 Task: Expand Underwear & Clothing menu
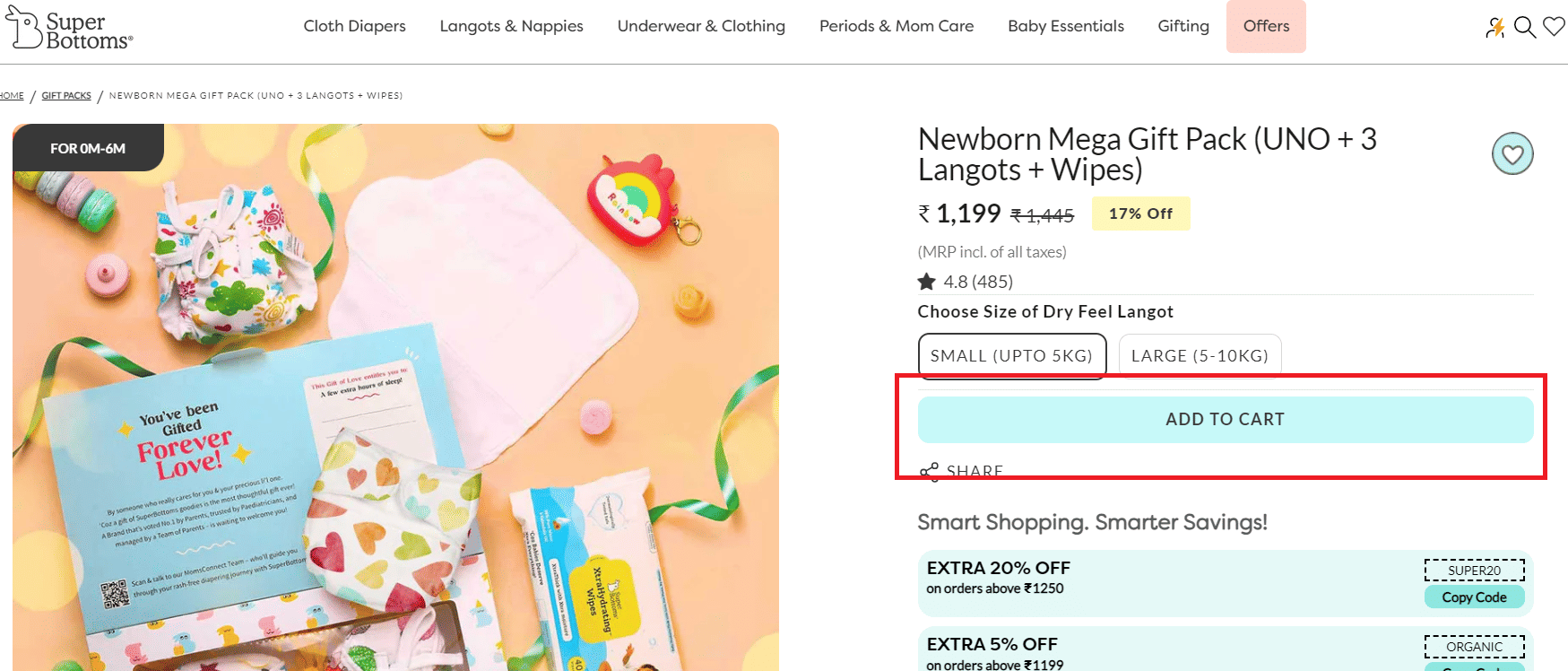pos(701,26)
